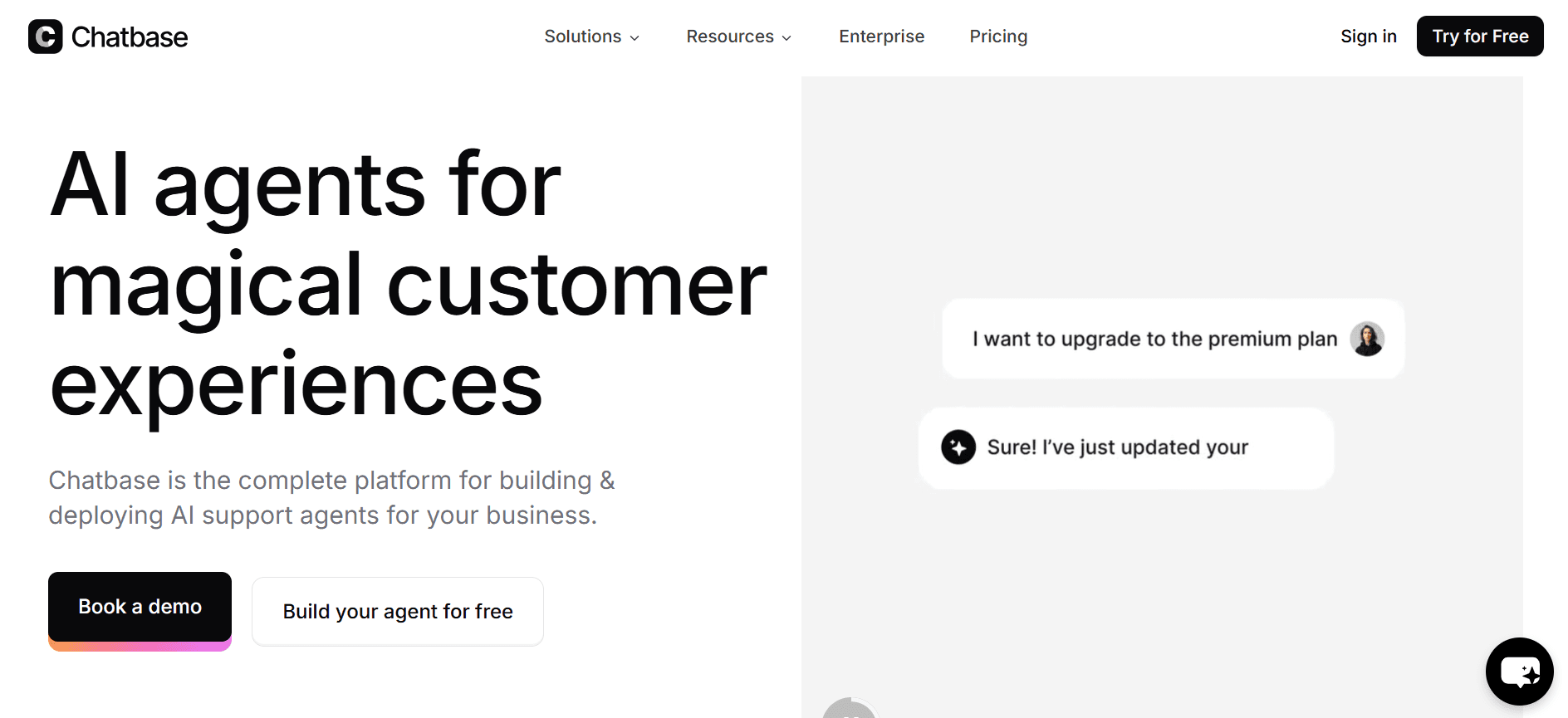This screenshot has width=1568, height=718.
Task: Click the AI sparkle agent icon
Action: point(958,447)
